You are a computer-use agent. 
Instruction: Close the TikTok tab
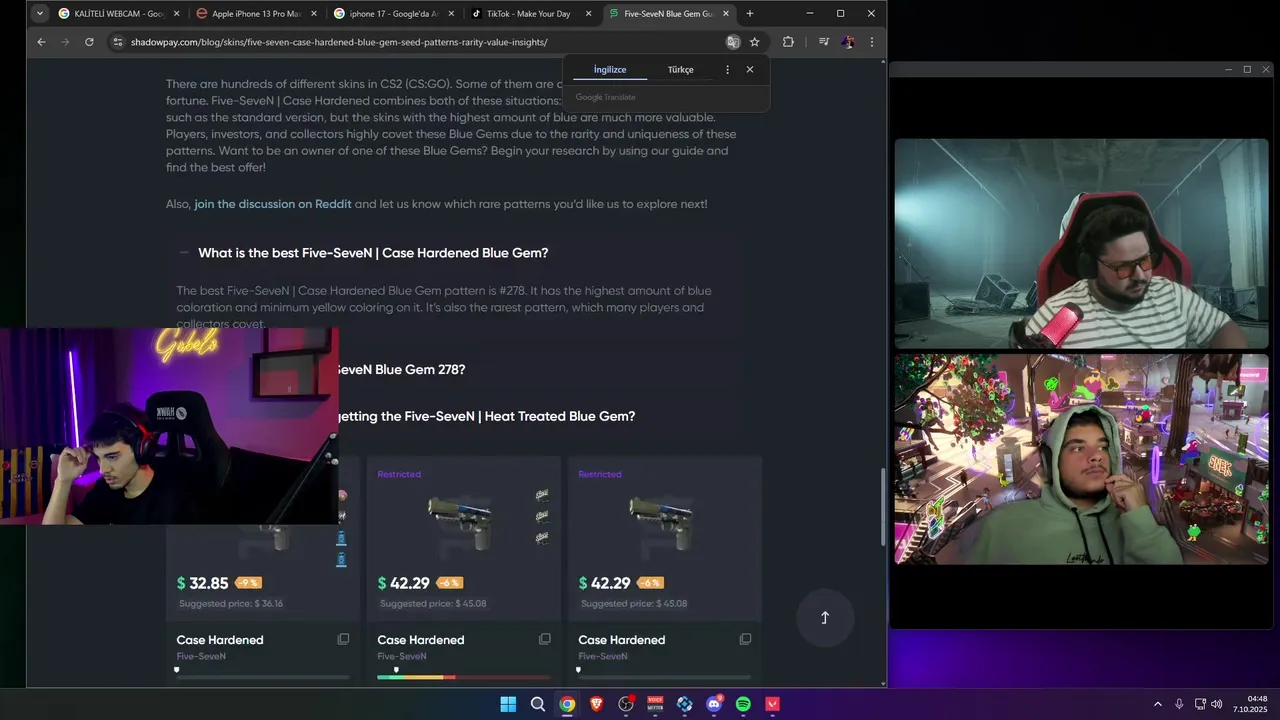(588, 14)
